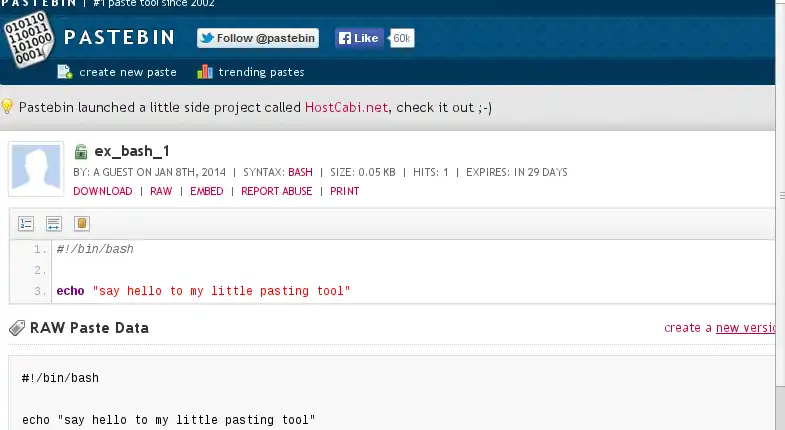Viewport: 785px width, 430px height.
Task: Print the paste
Action: (344, 191)
